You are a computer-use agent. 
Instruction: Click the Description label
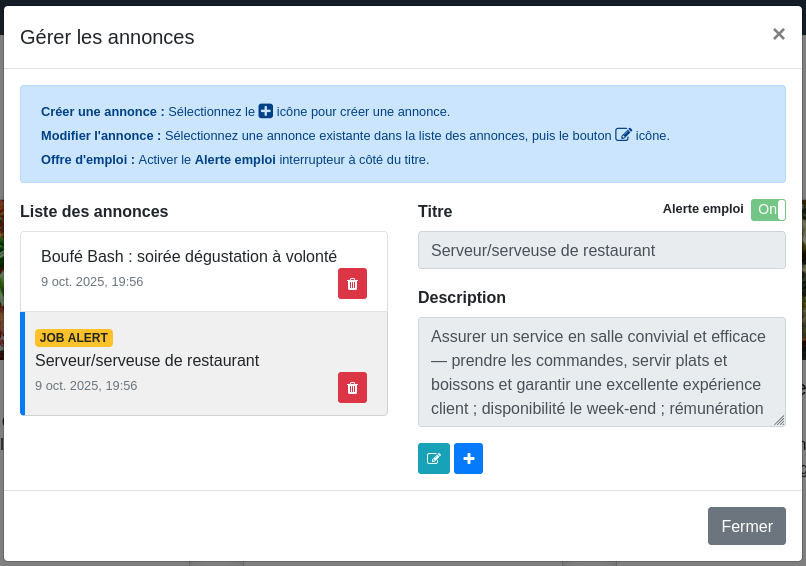point(462,297)
